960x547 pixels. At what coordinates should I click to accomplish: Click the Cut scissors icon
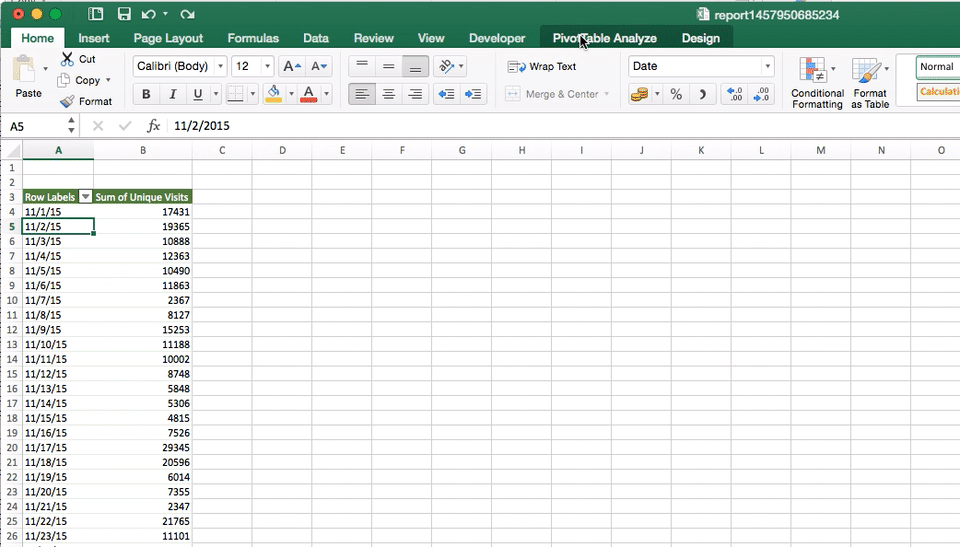pos(67,60)
